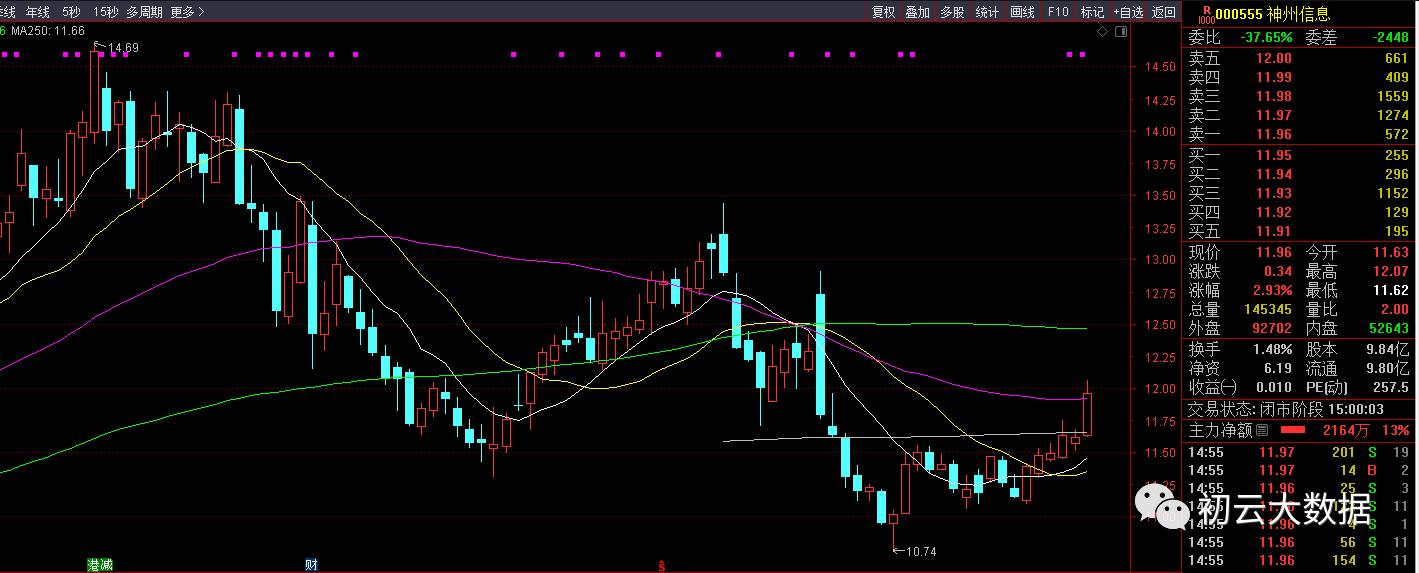Click the 买五 price 11.91

1274,231
